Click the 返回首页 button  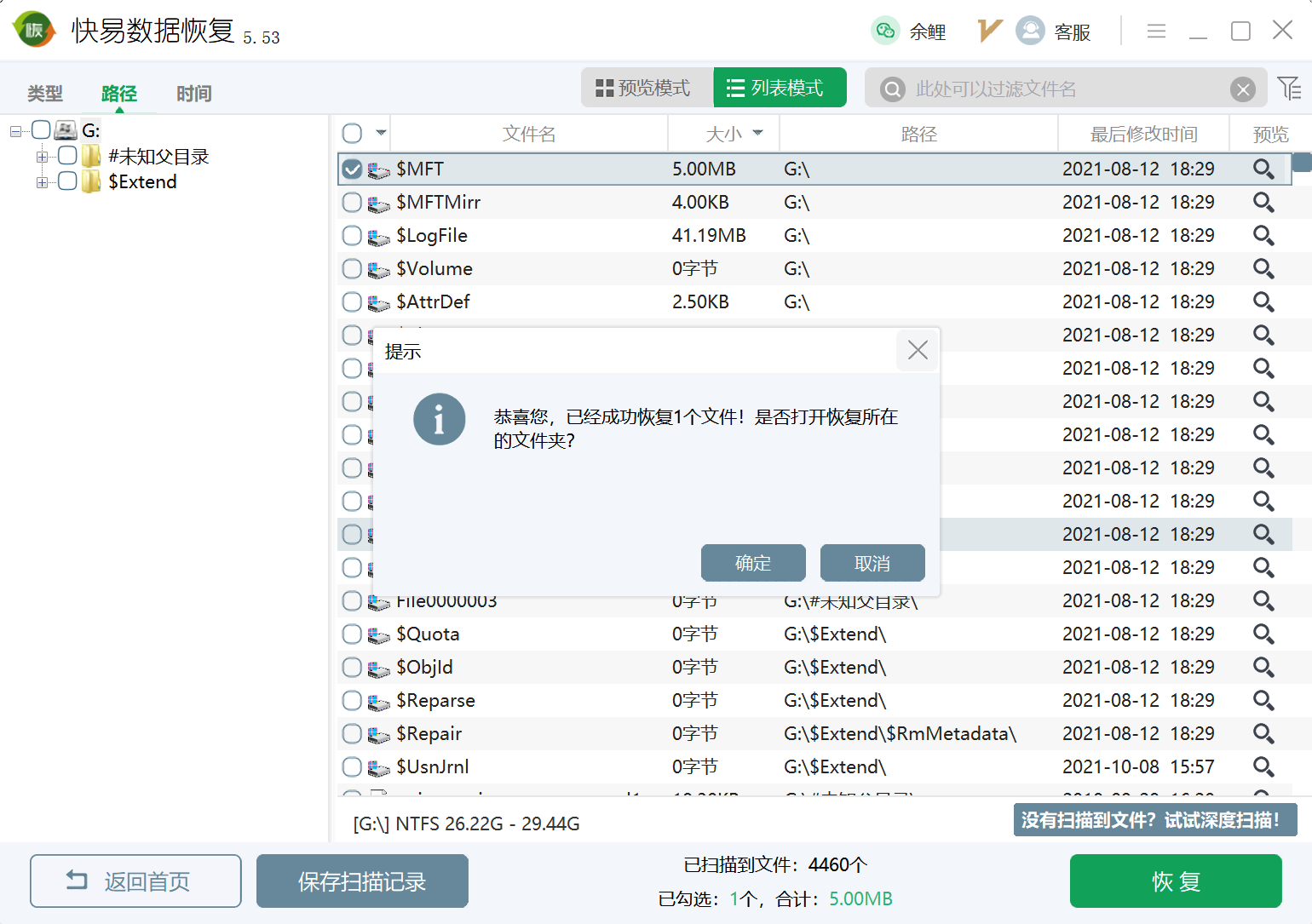(x=135, y=881)
